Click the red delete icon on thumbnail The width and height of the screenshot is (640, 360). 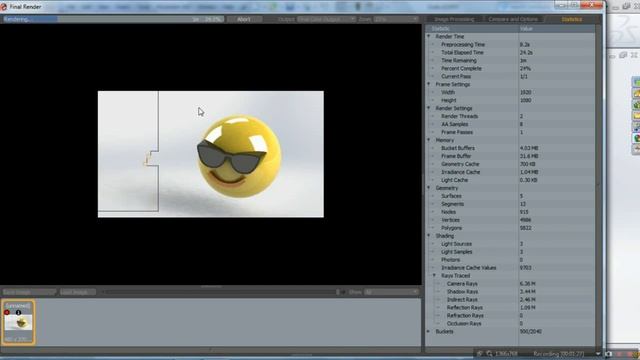click(x=7, y=312)
